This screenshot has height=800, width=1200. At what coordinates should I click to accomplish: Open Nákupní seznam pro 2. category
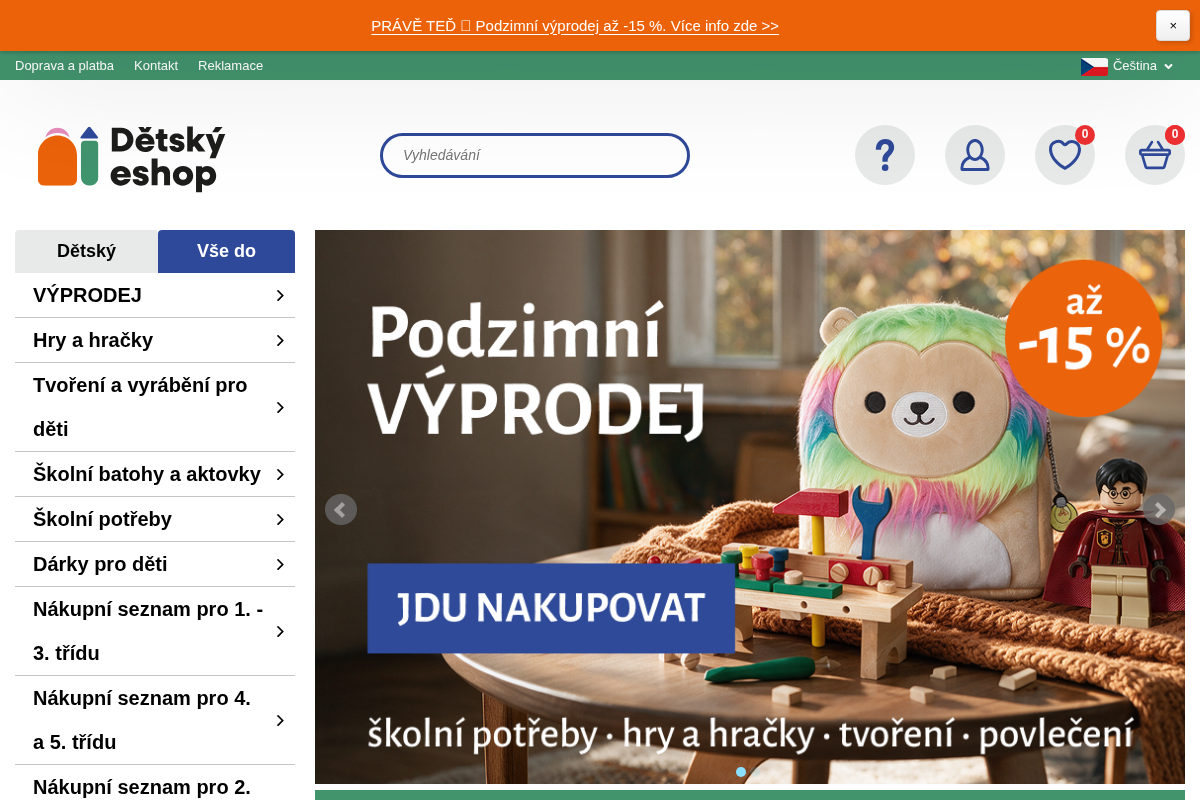click(x=142, y=786)
